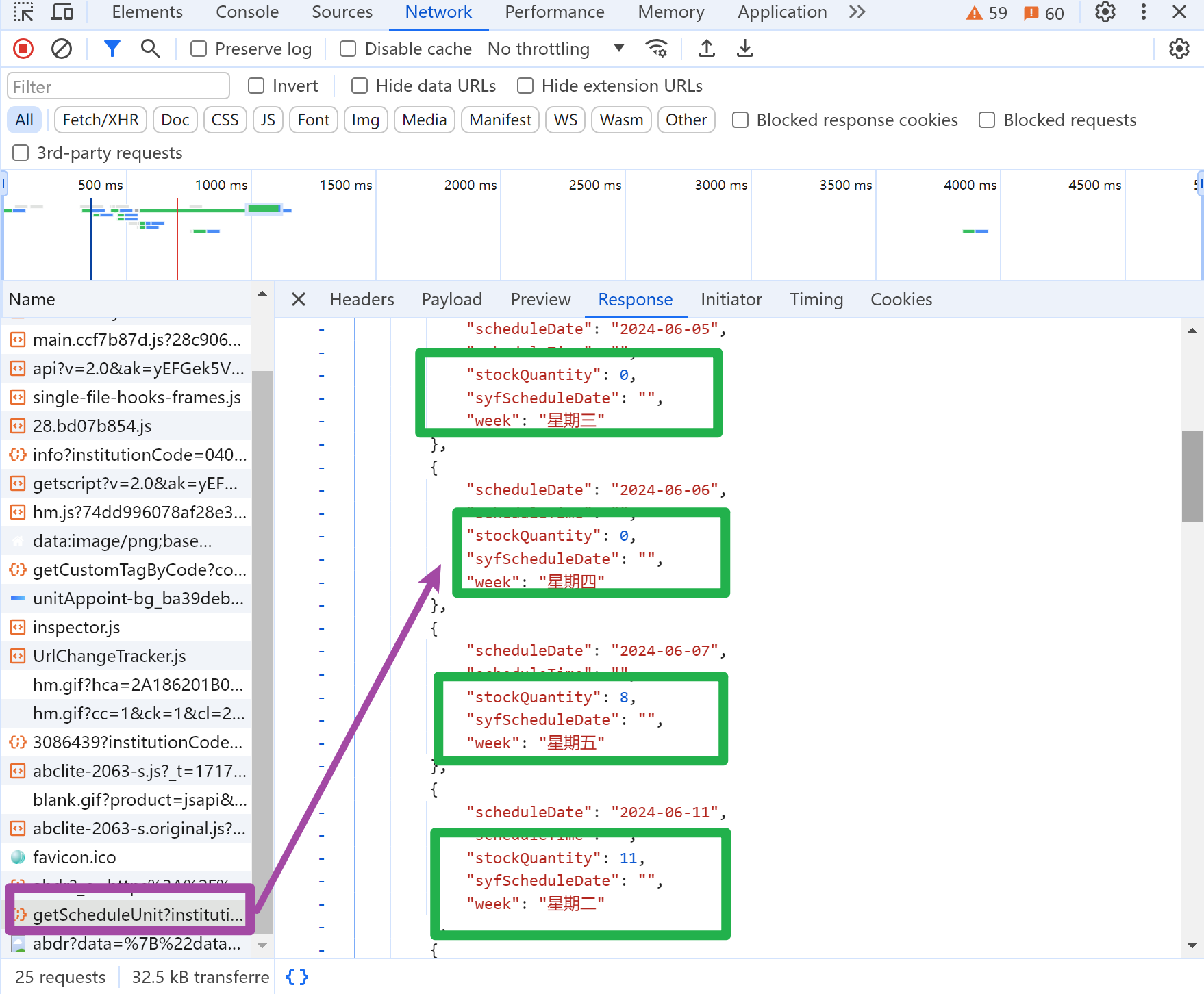The height and width of the screenshot is (994, 1204).
Task: Filter by Fetch/XHR type
Action: pyautogui.click(x=101, y=120)
